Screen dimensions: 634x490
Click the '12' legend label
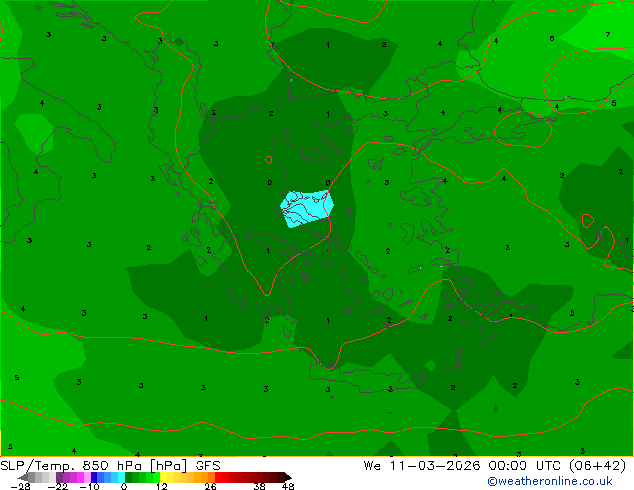162,486
